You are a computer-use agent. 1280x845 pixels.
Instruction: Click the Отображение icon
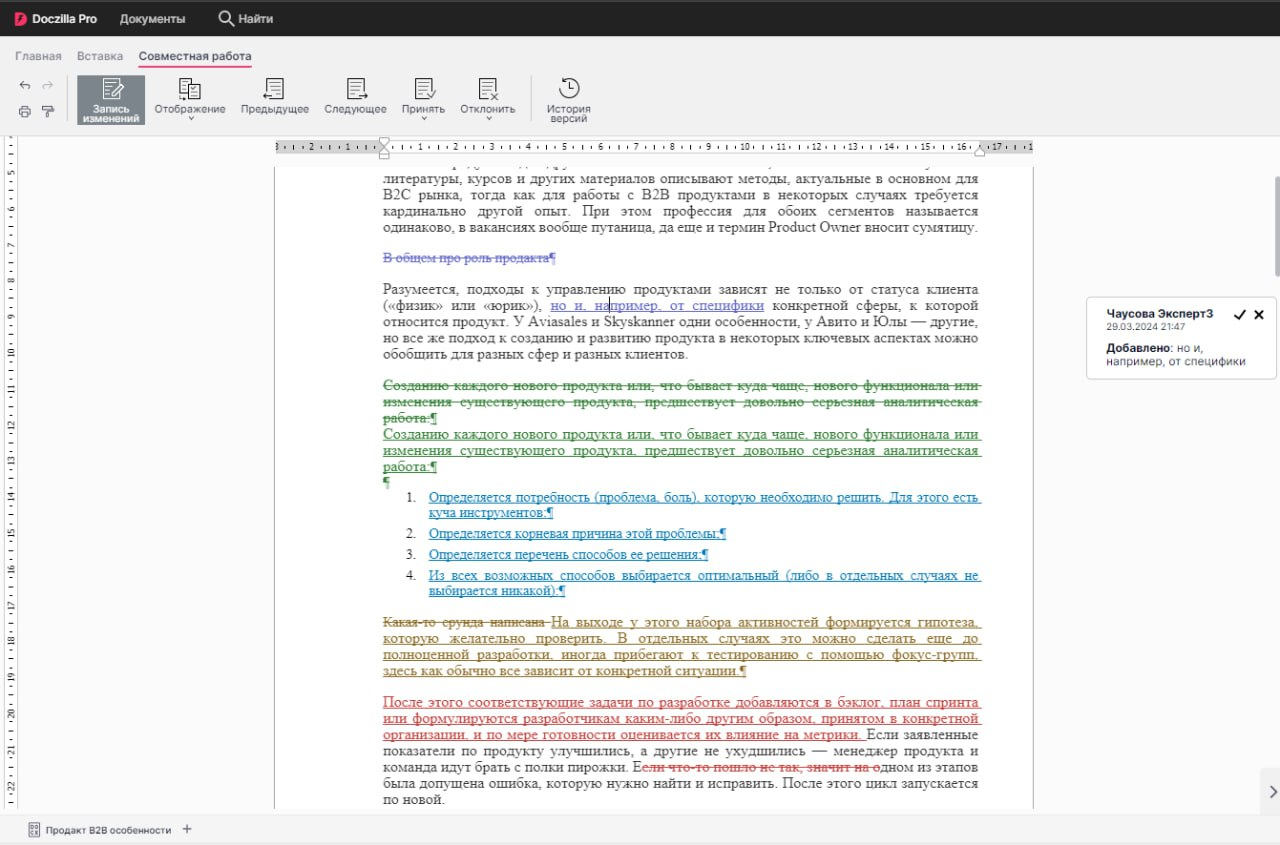[x=190, y=88]
